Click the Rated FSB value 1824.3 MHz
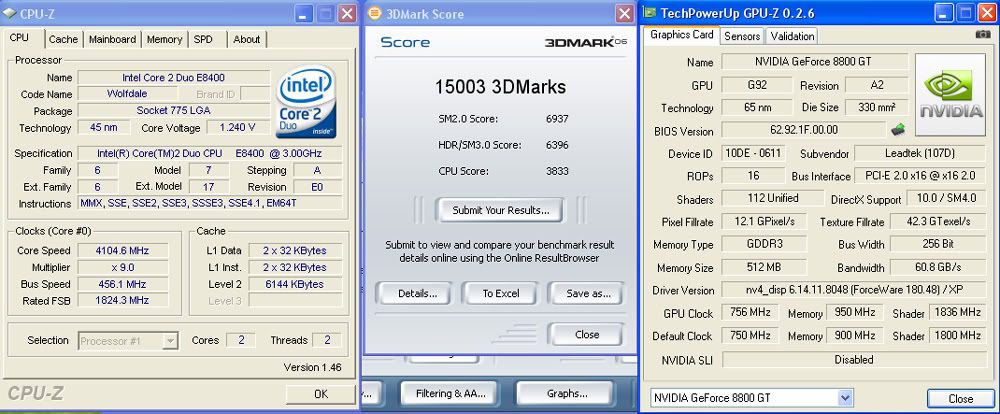Screen dimensions: 1000x414 click(x=122, y=300)
